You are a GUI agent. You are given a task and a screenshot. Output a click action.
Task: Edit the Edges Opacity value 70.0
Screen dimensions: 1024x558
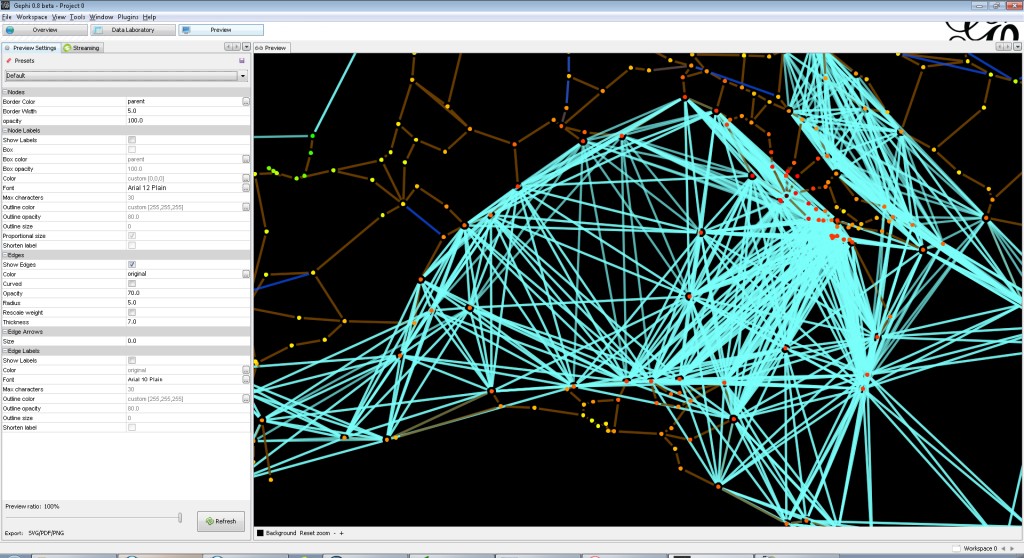pyautogui.click(x=188, y=293)
